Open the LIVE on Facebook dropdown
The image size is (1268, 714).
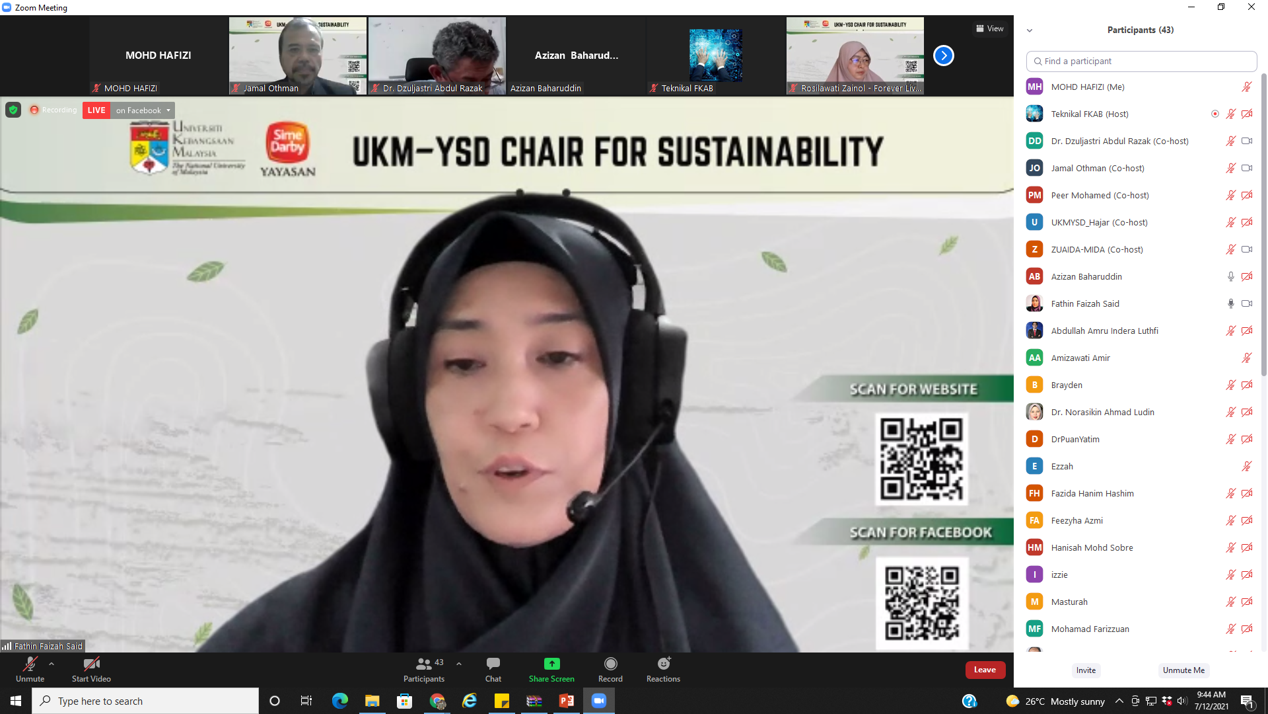click(143, 110)
